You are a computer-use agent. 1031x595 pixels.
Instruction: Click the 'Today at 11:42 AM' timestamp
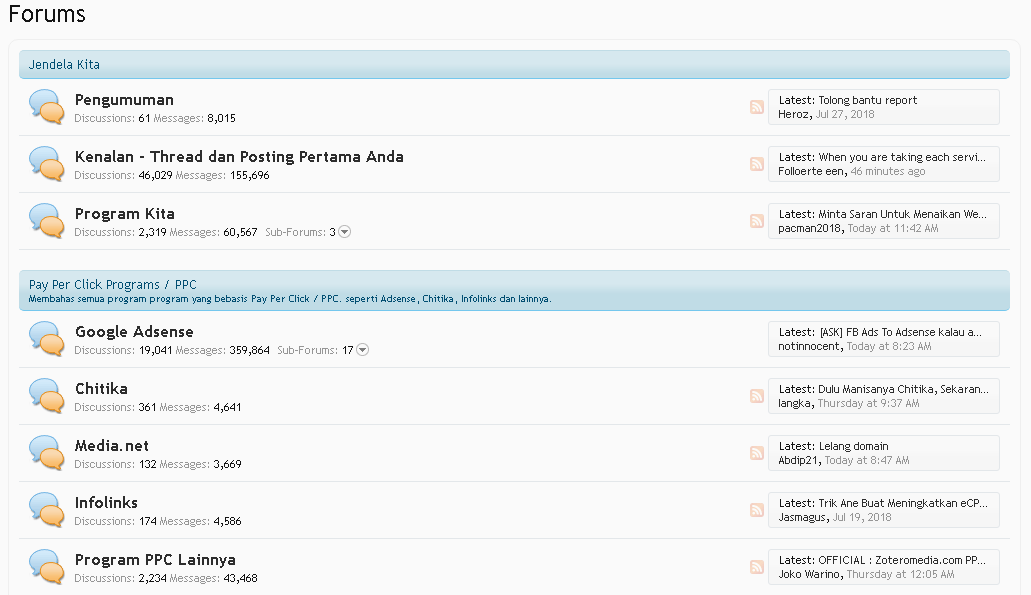click(893, 229)
